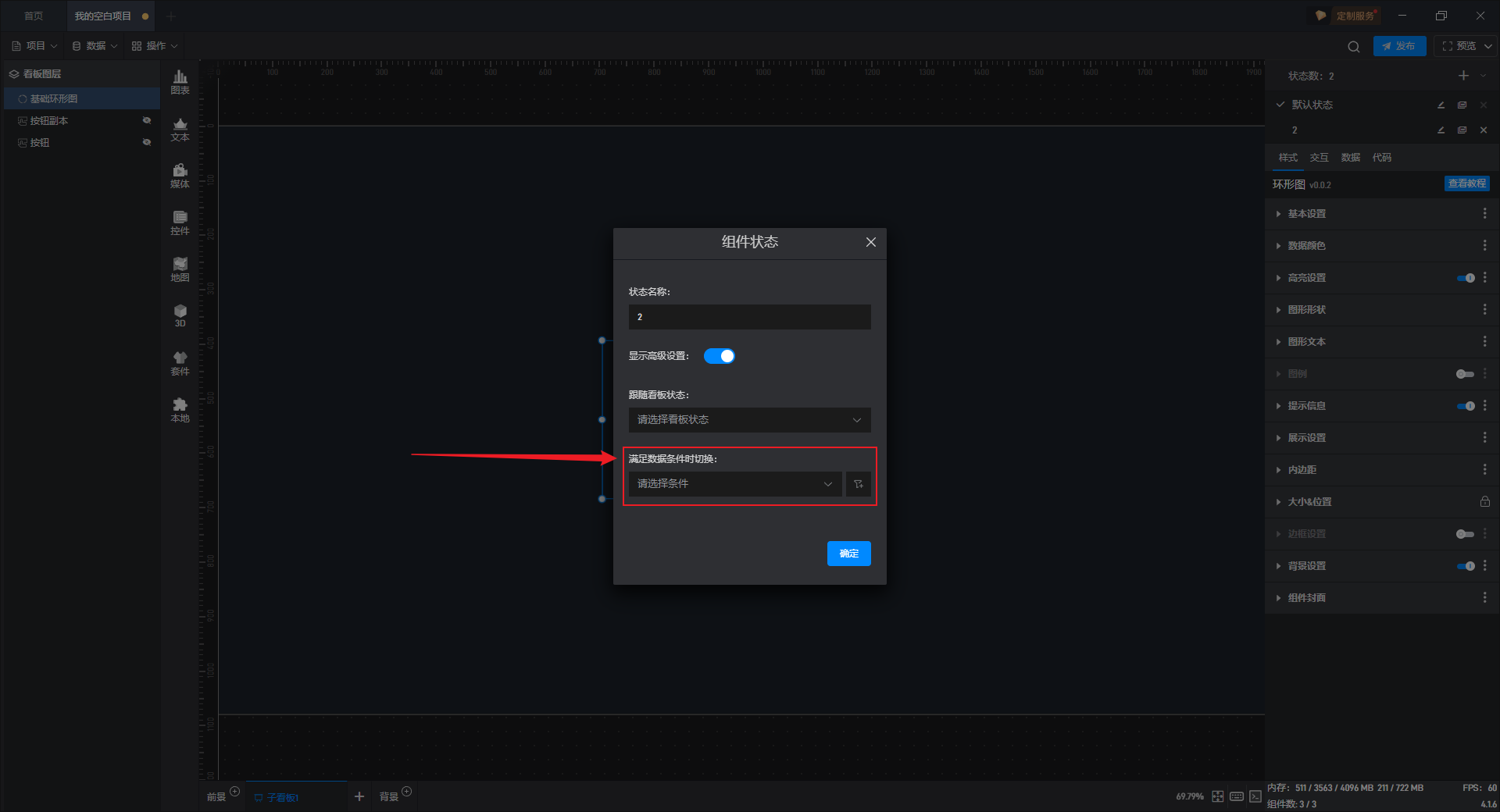This screenshot has width=1500, height=812.
Task: Toggle the 高亮设置 switch
Action: [x=1466, y=278]
